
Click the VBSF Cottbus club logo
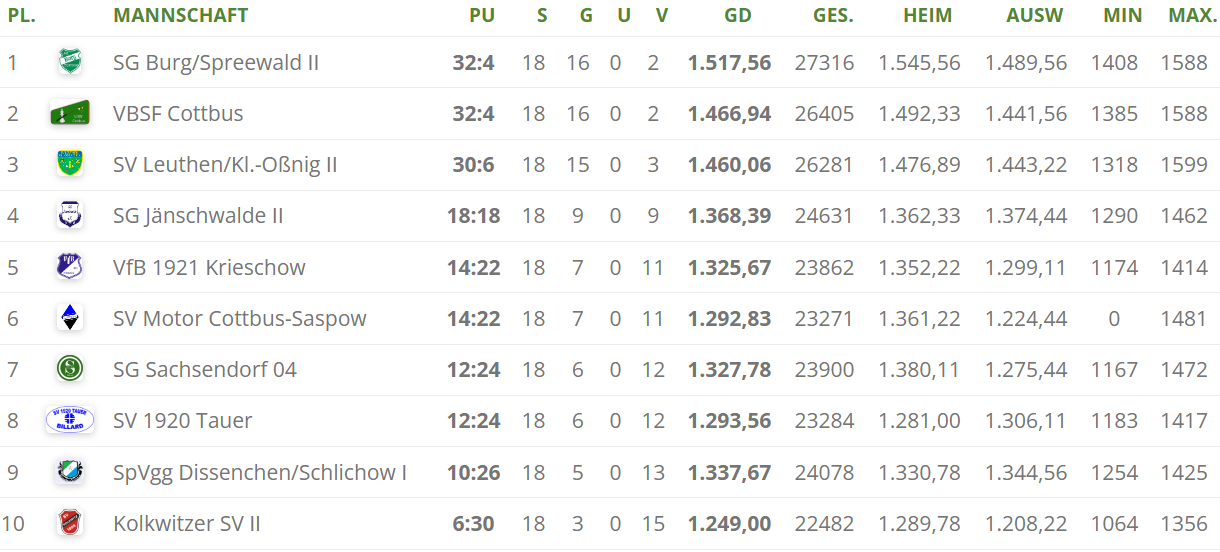point(70,113)
